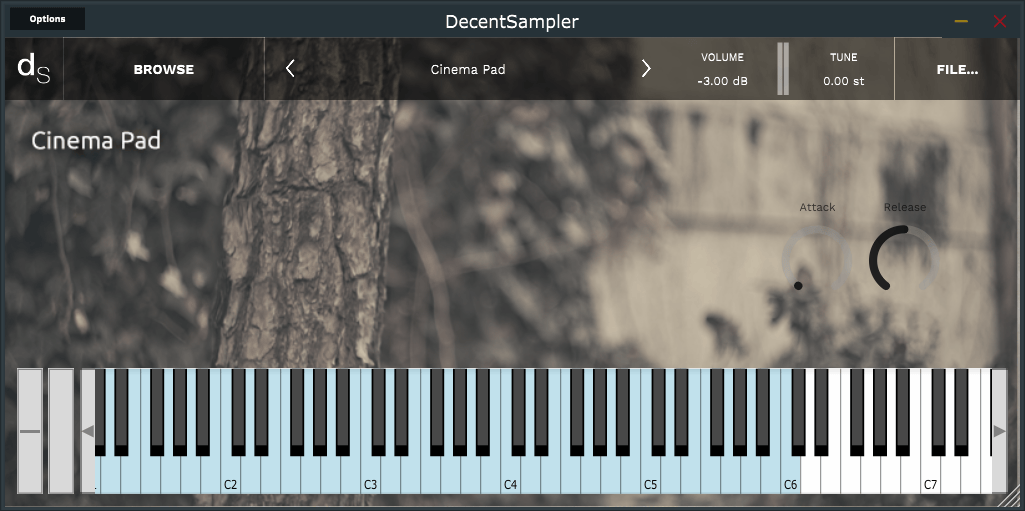Click the Release label

click(905, 207)
